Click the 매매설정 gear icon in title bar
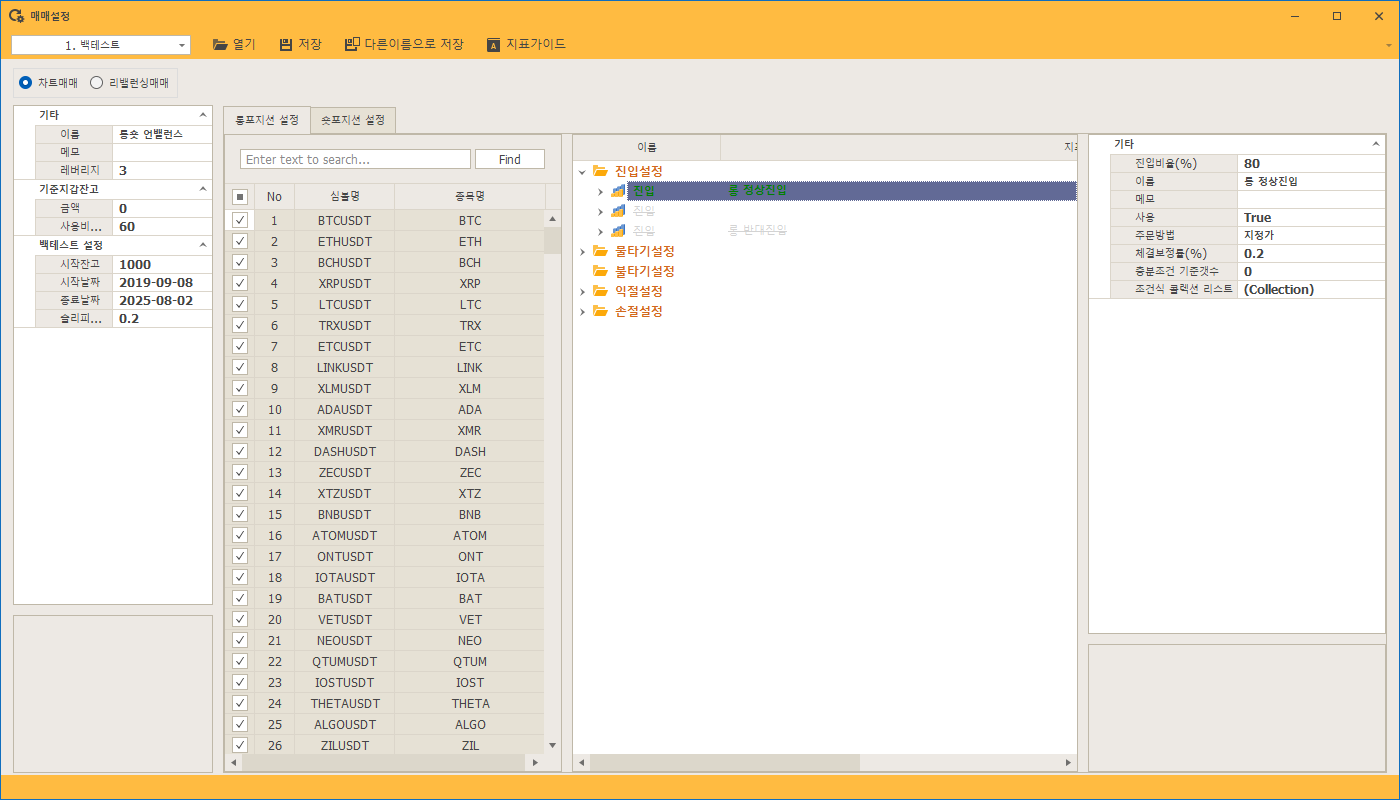 point(16,16)
